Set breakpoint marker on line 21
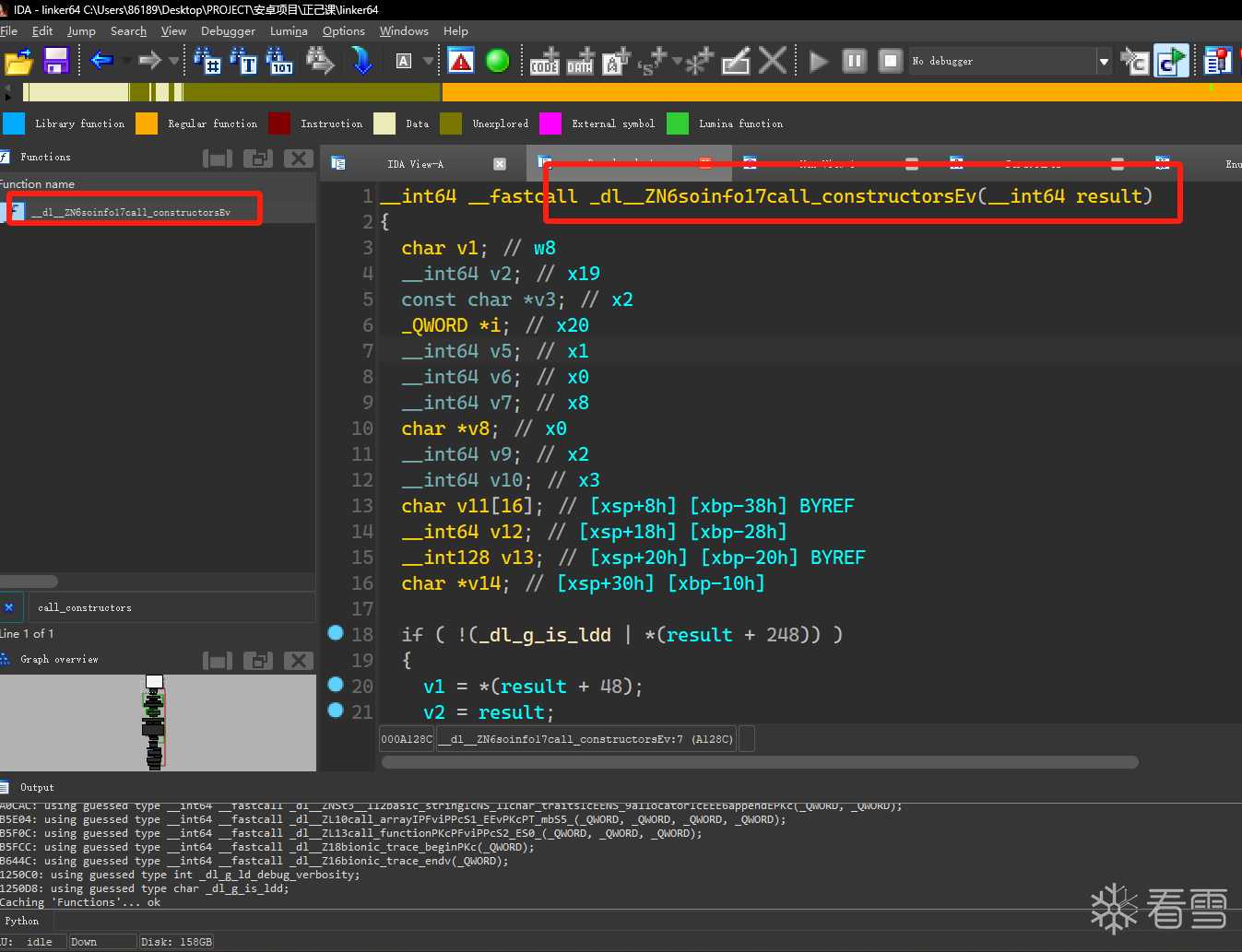Image resolution: width=1242 pixels, height=952 pixels. coord(336,711)
